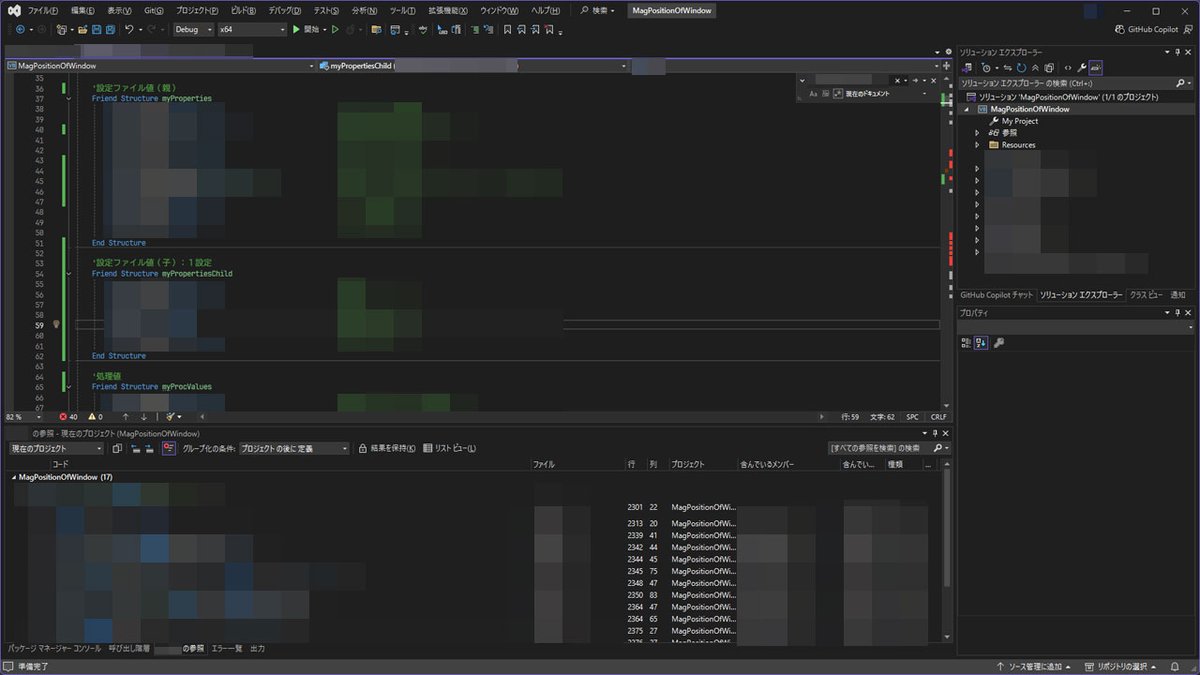
Task: Click the Save file icon in toolbar
Action: (97, 30)
